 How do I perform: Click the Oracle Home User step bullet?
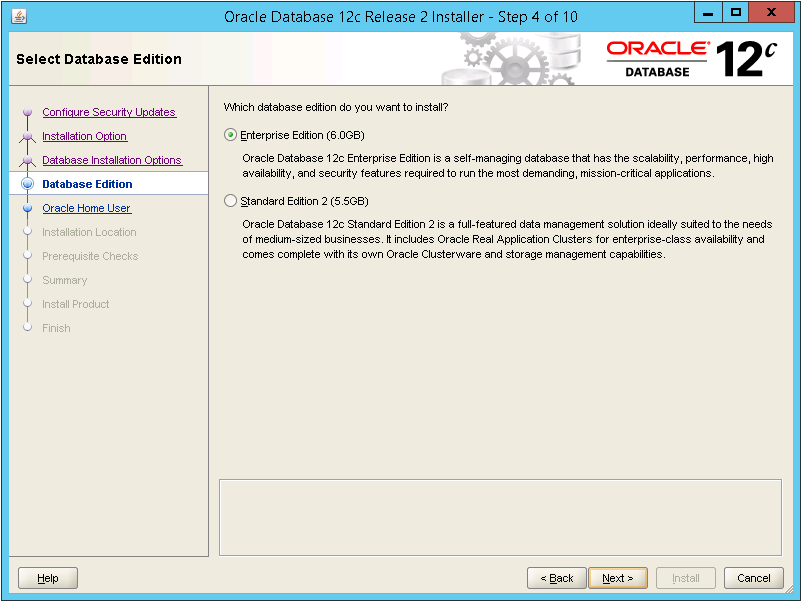(x=28, y=209)
